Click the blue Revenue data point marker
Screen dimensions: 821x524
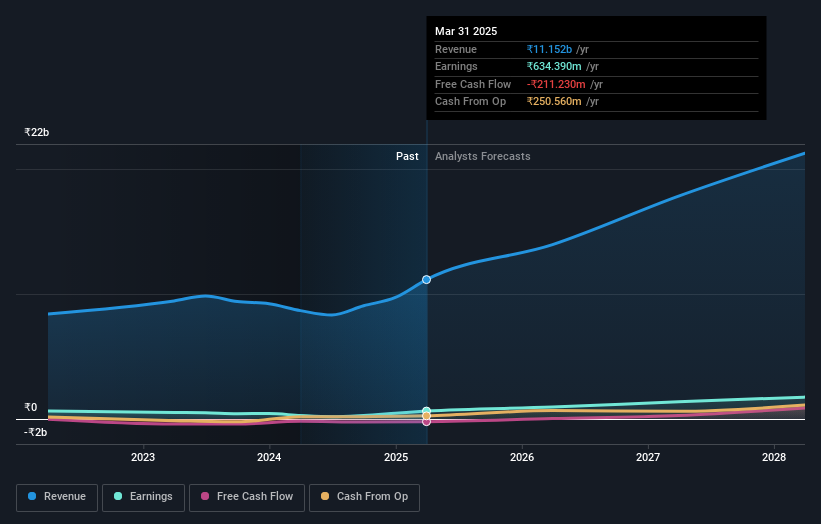427,280
